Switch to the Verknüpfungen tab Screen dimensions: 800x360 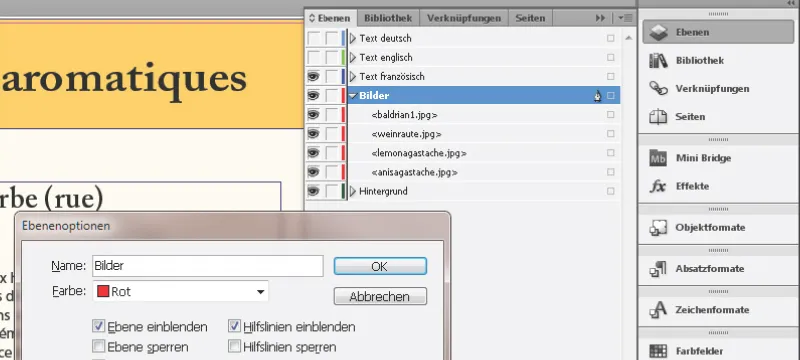464,18
